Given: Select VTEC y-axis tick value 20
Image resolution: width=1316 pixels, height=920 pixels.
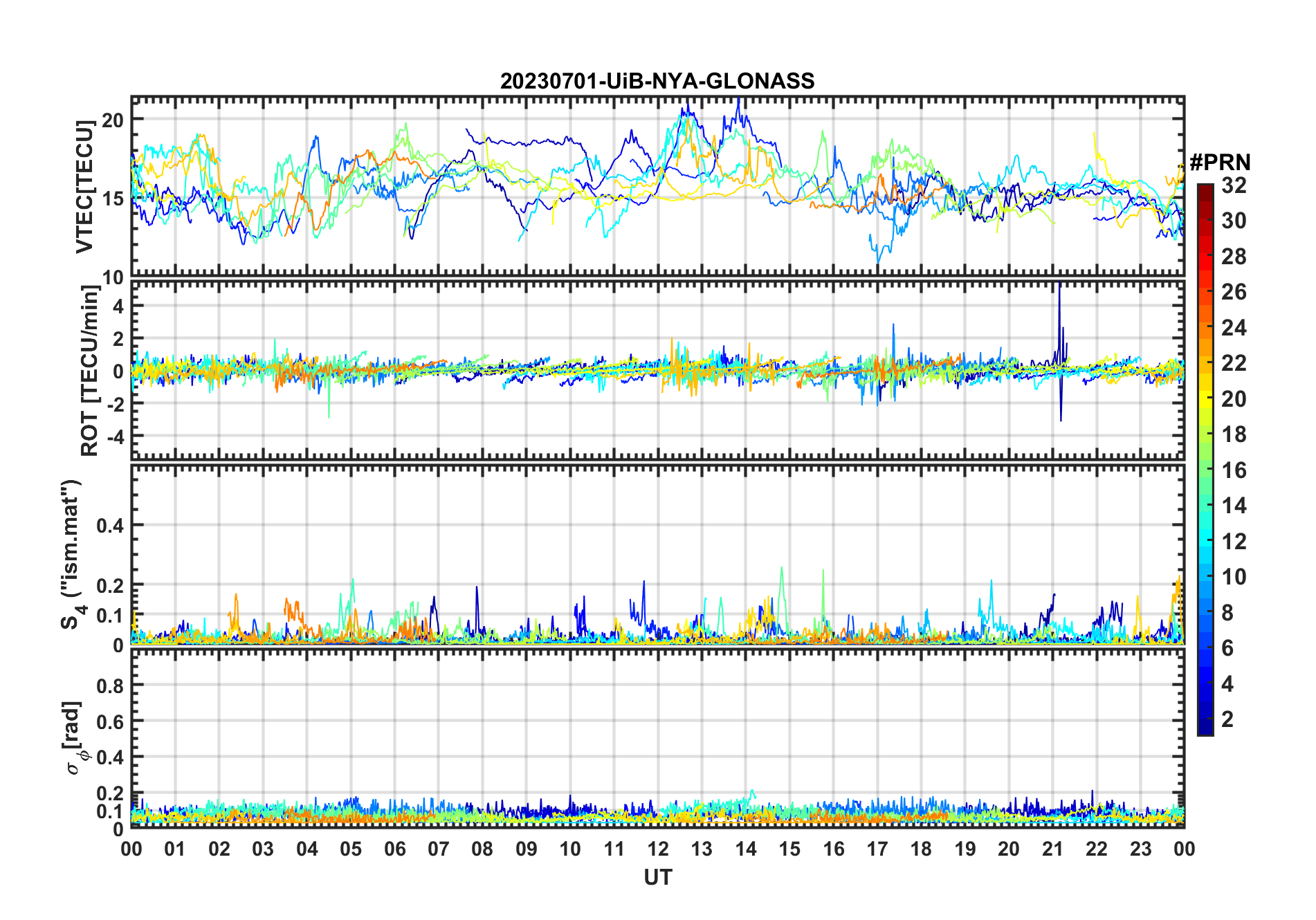Looking at the screenshot, I should coord(113,120).
